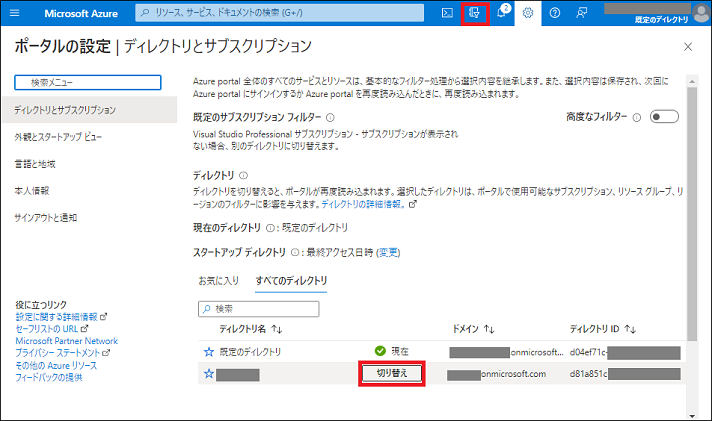Open the hamburger portal menu
The height and width of the screenshot is (421, 712).
[15, 12]
